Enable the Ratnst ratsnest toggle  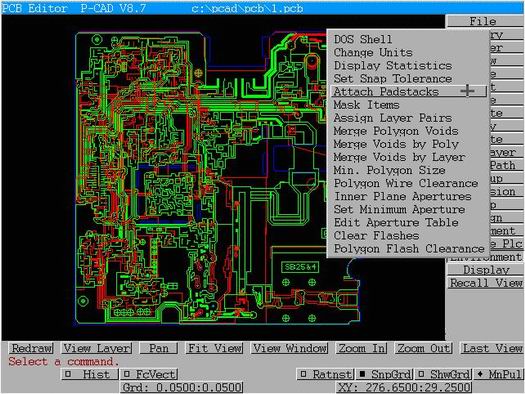pos(325,374)
